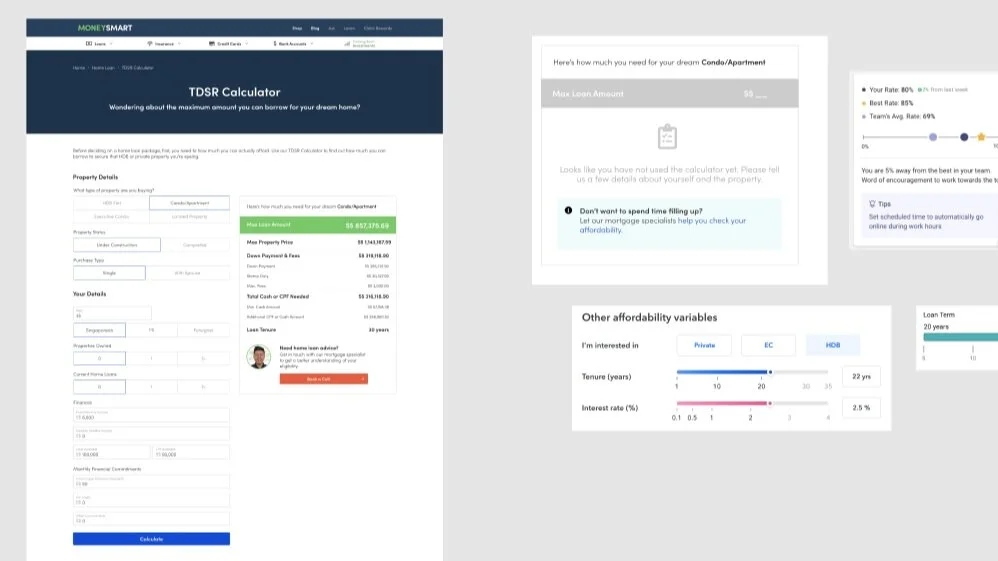The image size is (998, 561).
Task: Choose HDB in I'm interested in
Action: click(x=833, y=345)
